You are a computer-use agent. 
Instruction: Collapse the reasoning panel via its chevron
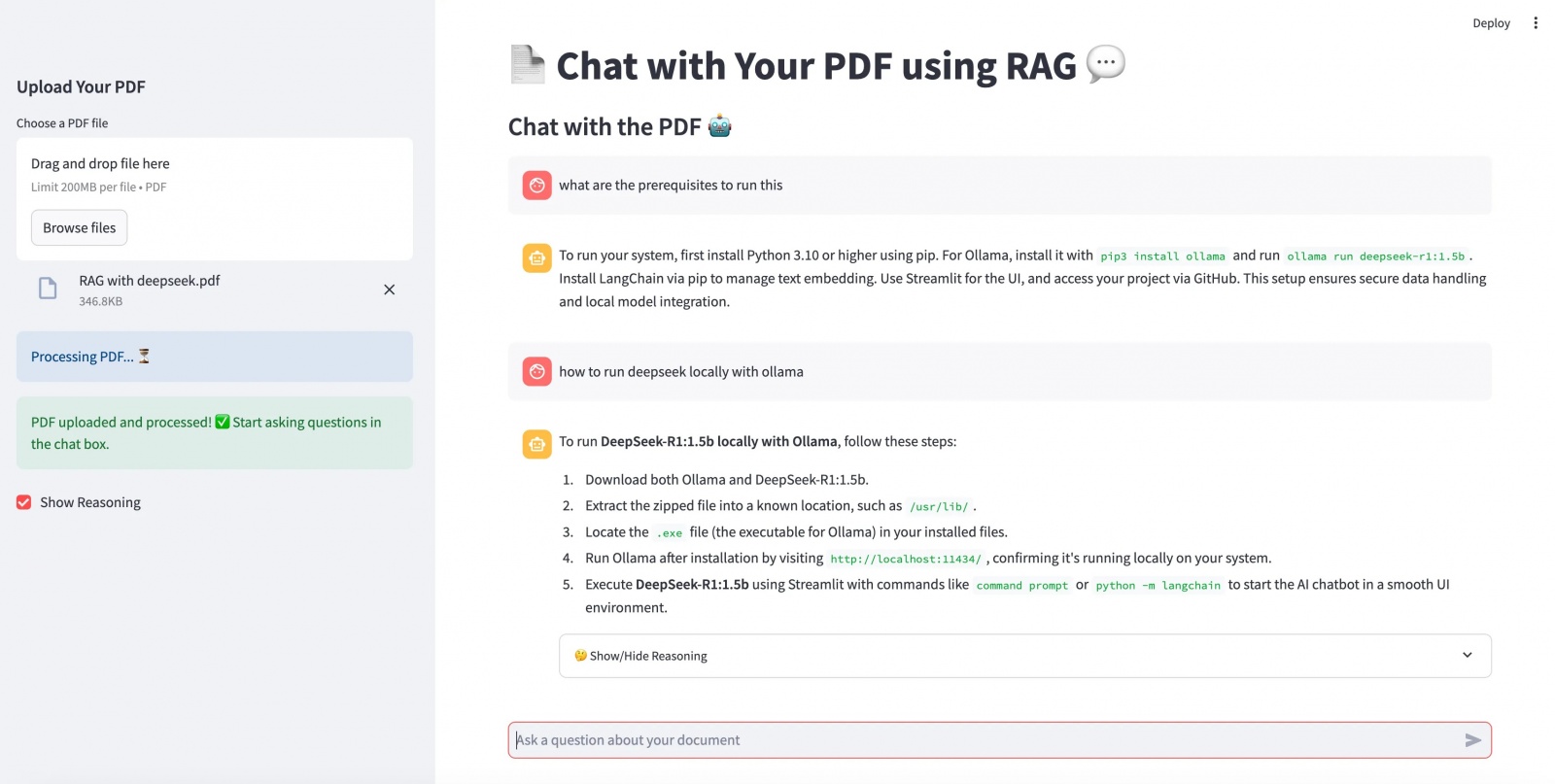coord(1468,655)
